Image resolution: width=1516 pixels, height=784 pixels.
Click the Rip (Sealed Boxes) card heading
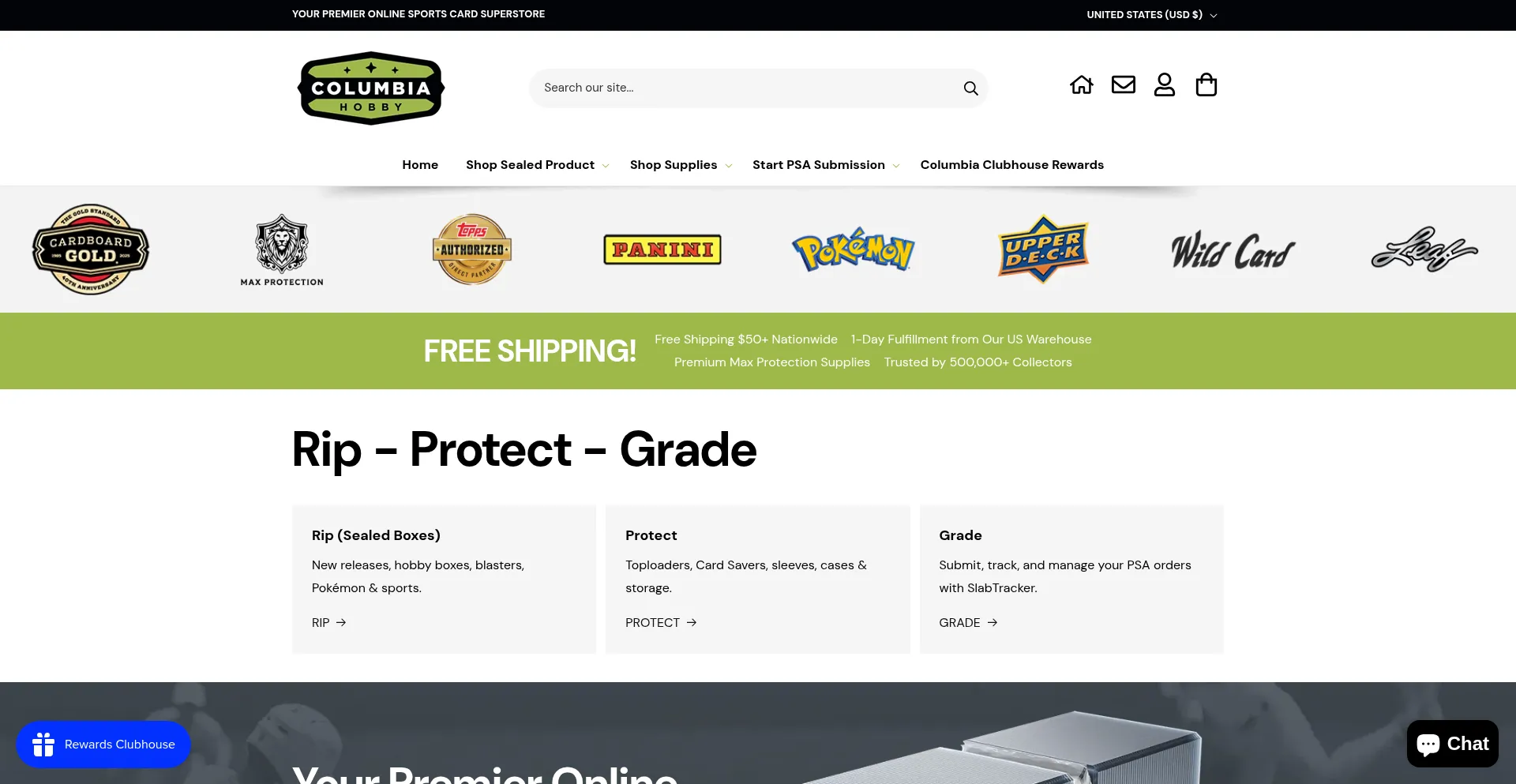point(376,535)
